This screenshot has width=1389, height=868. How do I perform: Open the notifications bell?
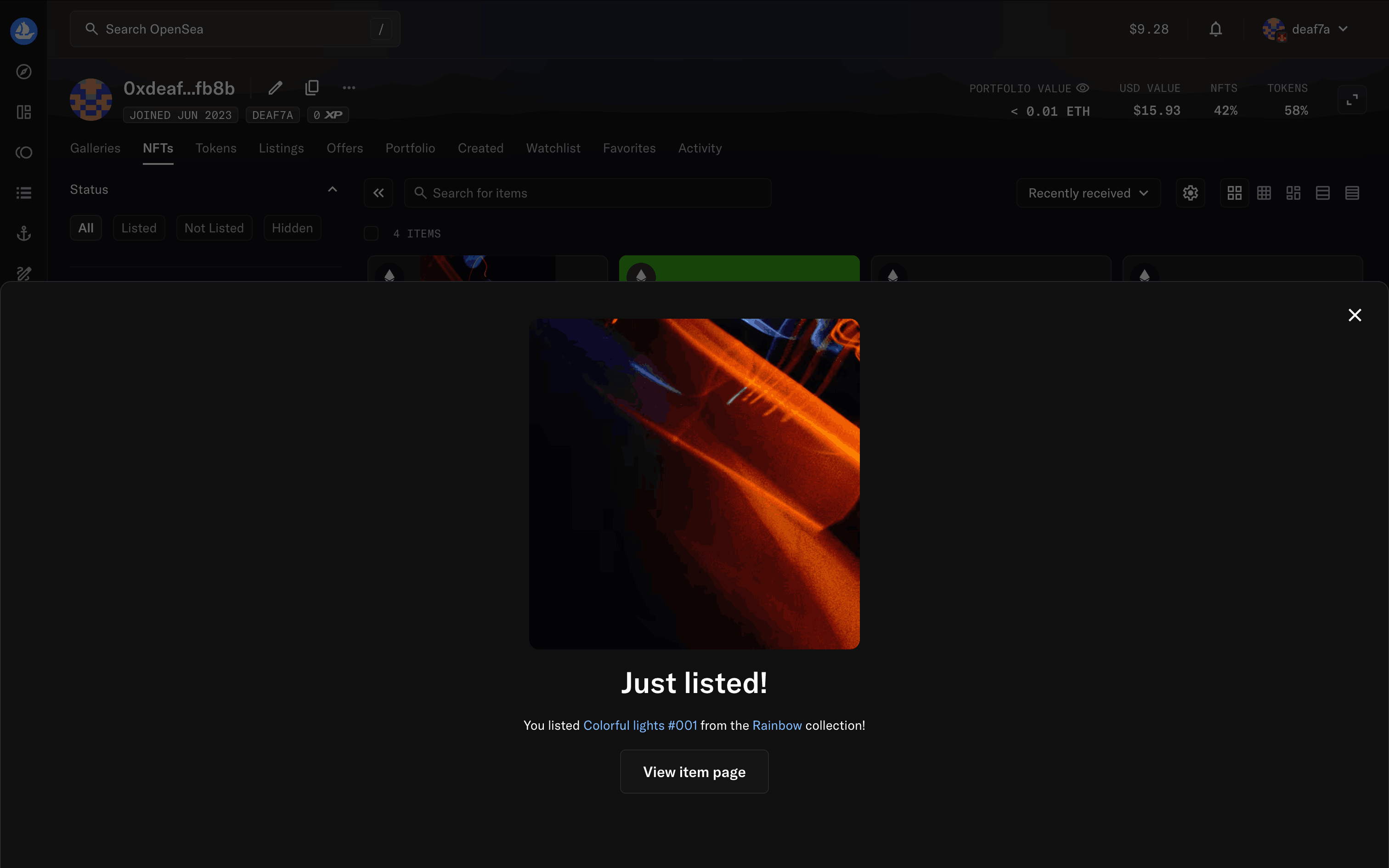pos(1215,29)
